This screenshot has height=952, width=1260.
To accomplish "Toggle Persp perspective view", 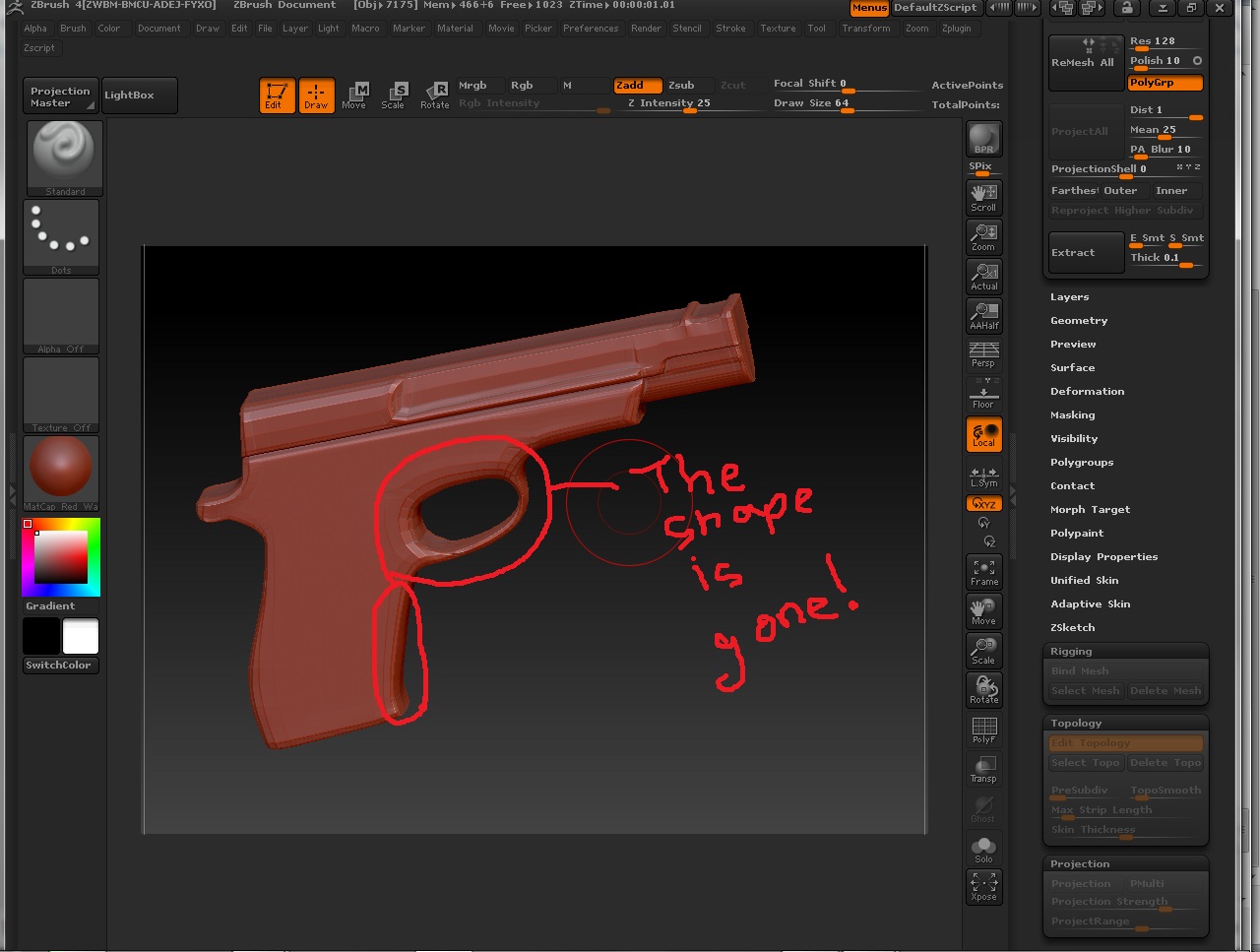I will [983, 354].
